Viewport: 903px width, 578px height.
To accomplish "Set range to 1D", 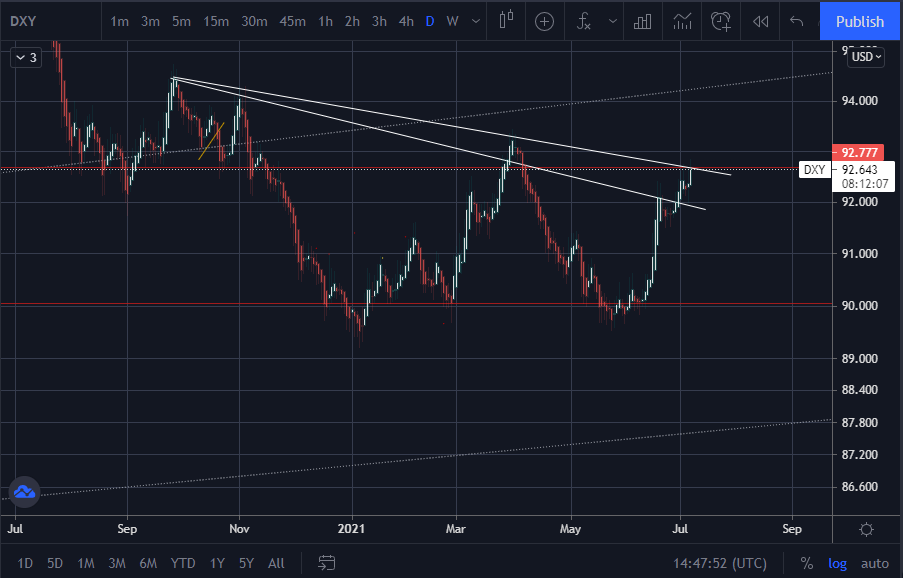I will tap(25, 563).
